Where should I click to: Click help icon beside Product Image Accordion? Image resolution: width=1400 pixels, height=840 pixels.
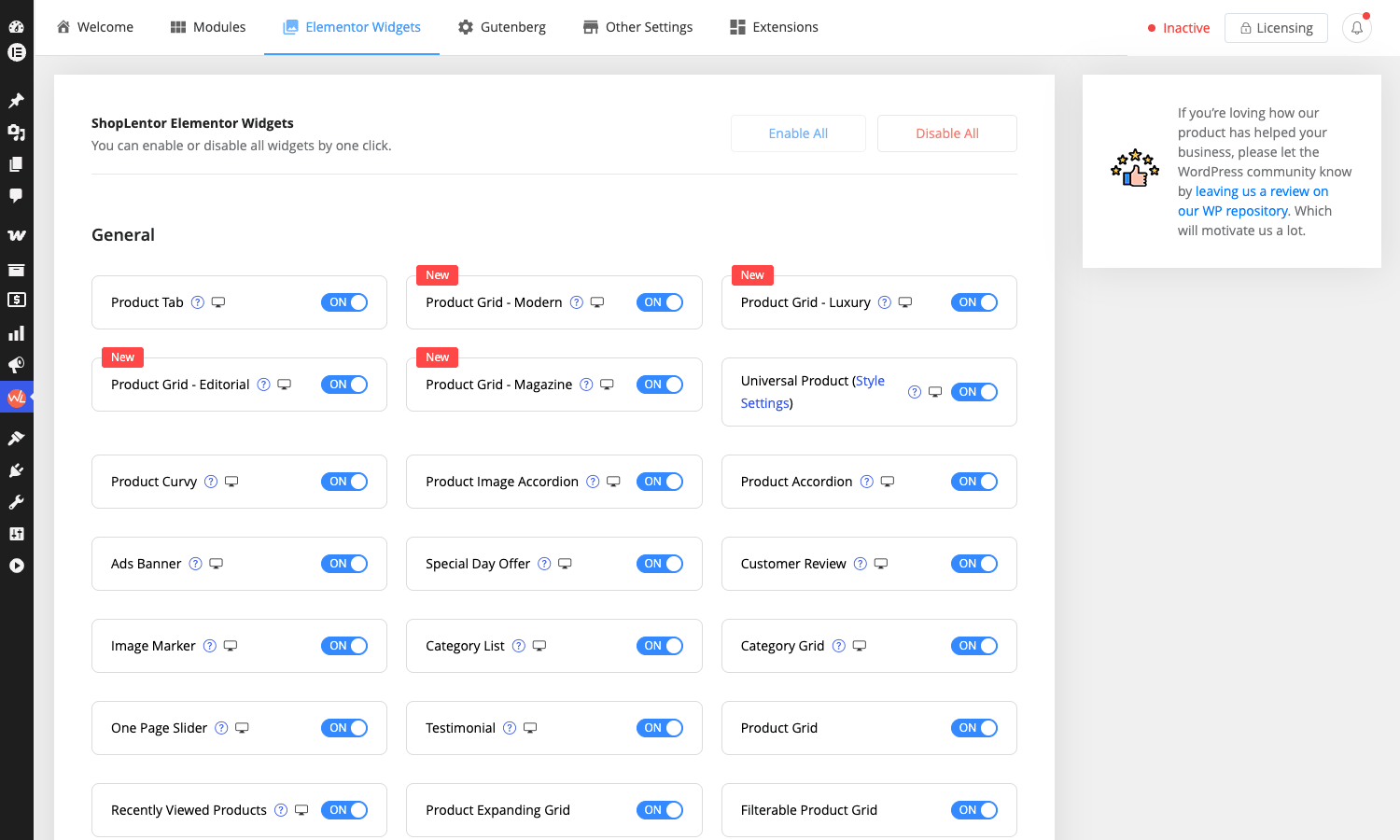click(x=593, y=482)
